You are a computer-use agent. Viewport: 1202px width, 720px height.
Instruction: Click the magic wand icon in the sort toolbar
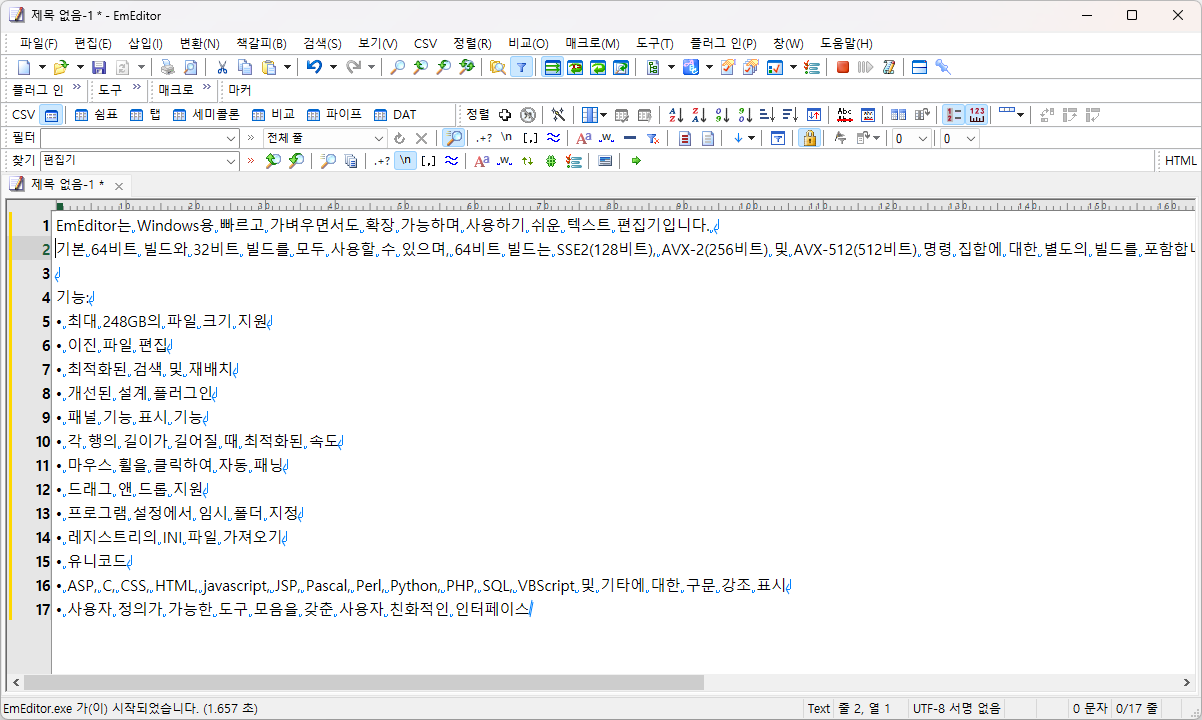coord(559,115)
